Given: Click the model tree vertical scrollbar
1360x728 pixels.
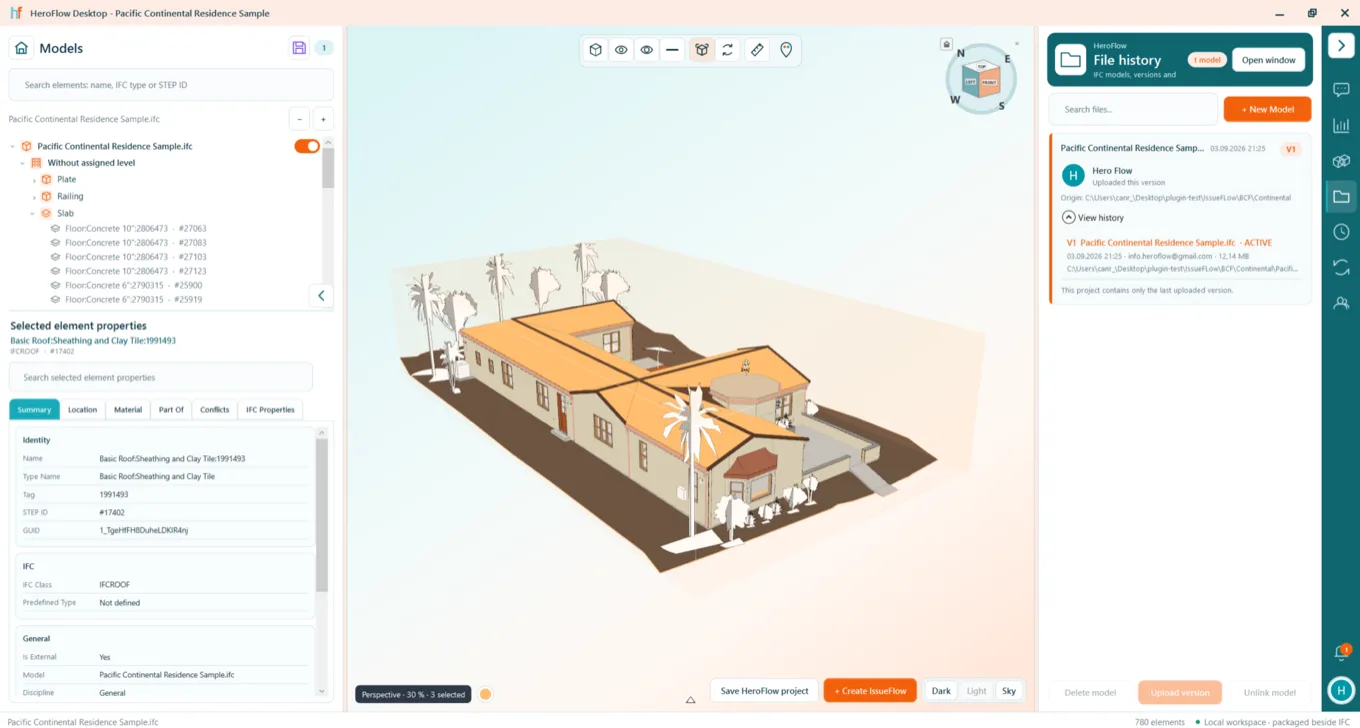Looking at the screenshot, I should 328,166.
